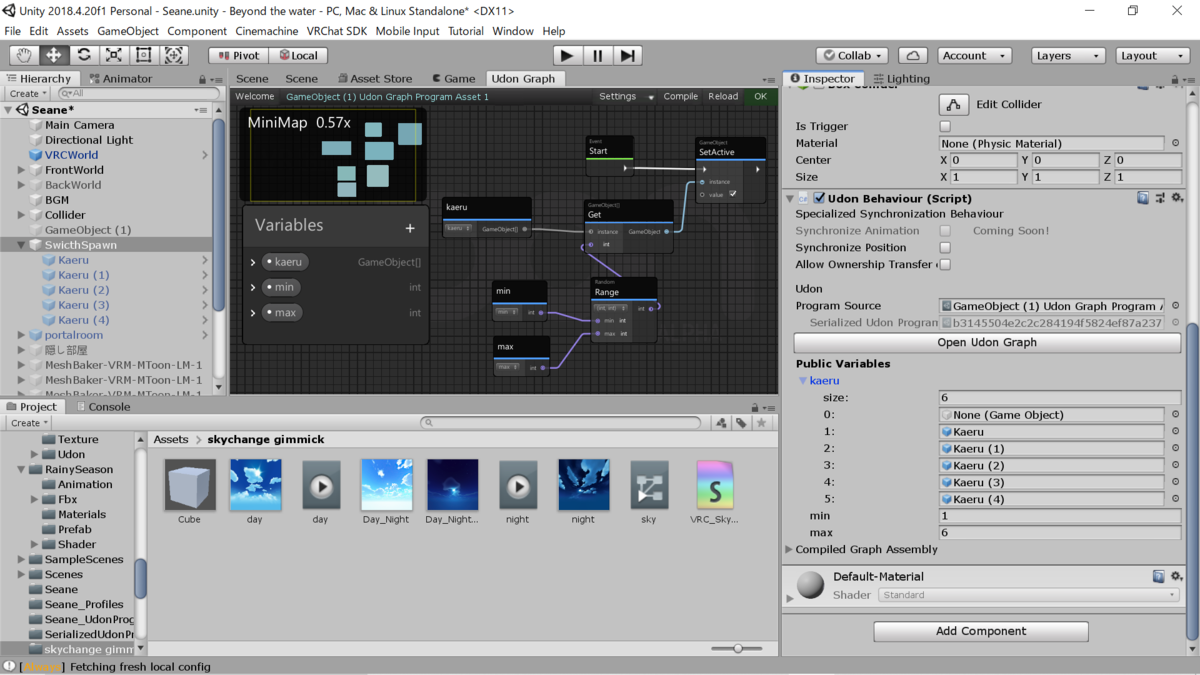Toggle the Is Trigger checkbox
This screenshot has height=675, width=1200.
pyautogui.click(x=945, y=126)
